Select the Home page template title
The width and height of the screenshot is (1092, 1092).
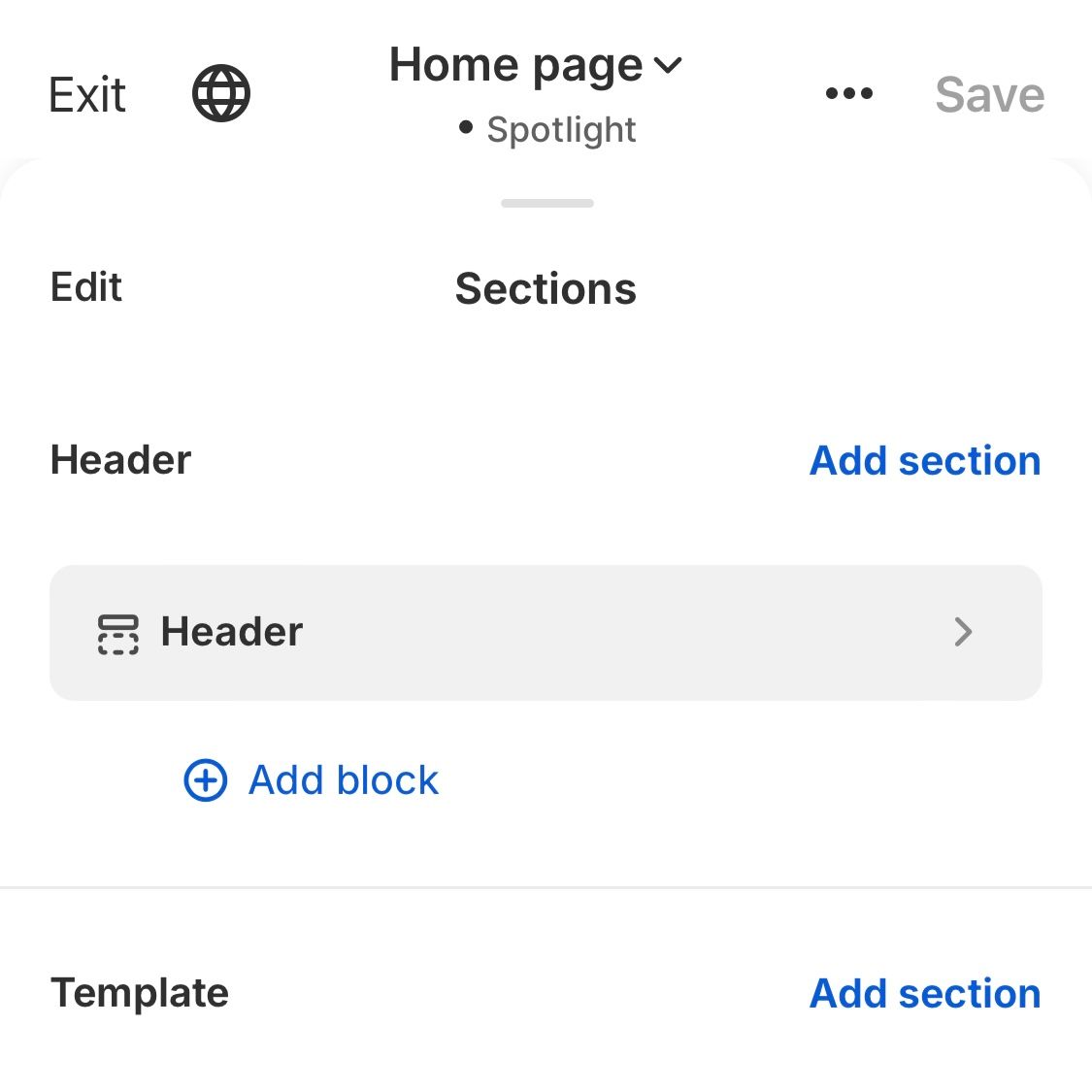[x=515, y=66]
